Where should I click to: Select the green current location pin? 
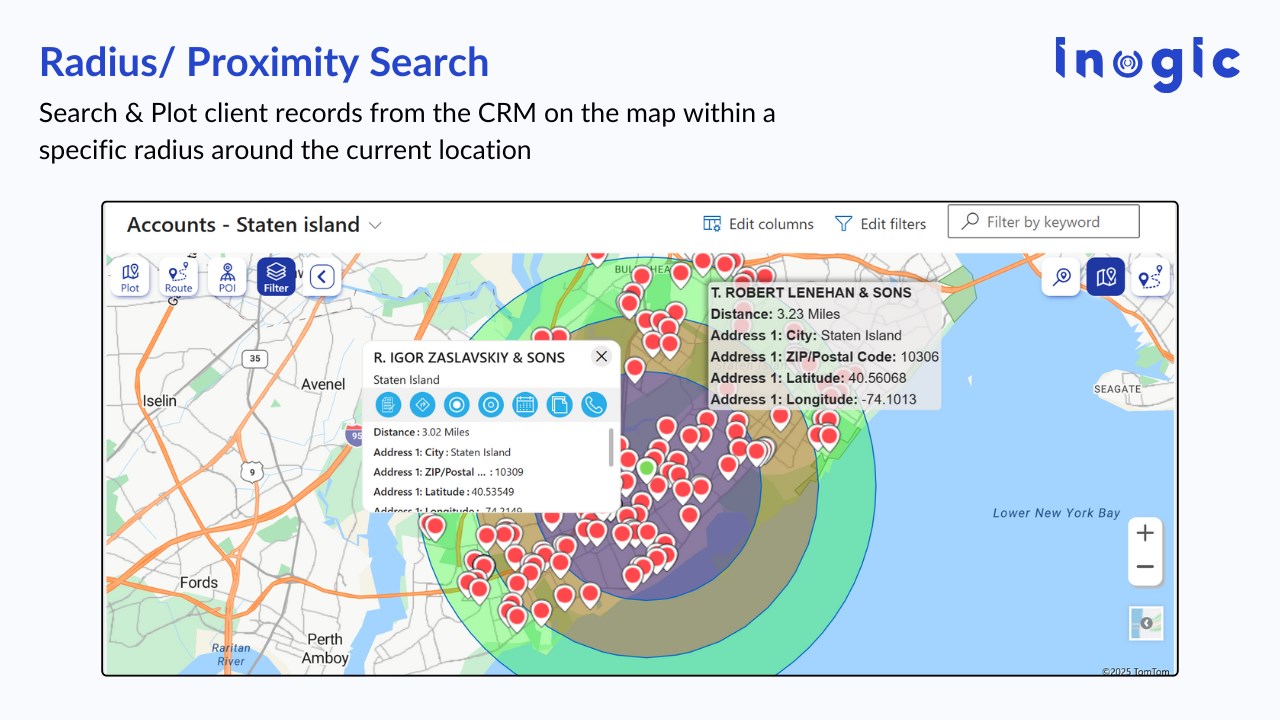tap(647, 468)
